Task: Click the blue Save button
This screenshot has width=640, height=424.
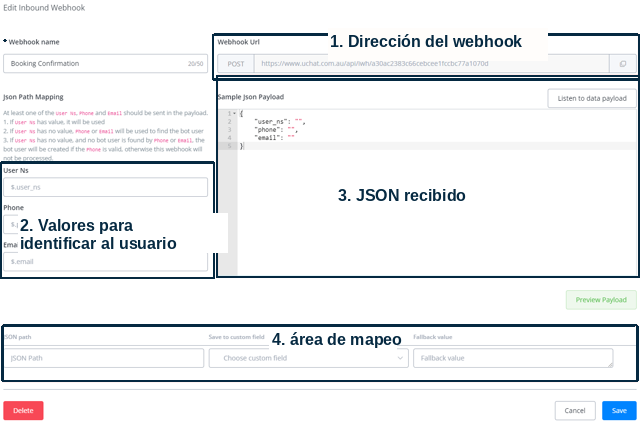Action: tap(619, 411)
